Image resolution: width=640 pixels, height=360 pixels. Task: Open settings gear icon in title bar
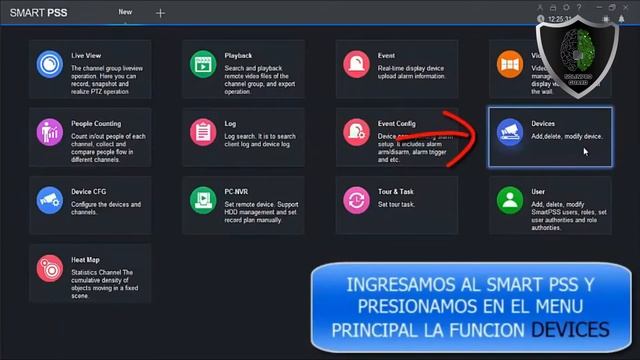tap(566, 7)
